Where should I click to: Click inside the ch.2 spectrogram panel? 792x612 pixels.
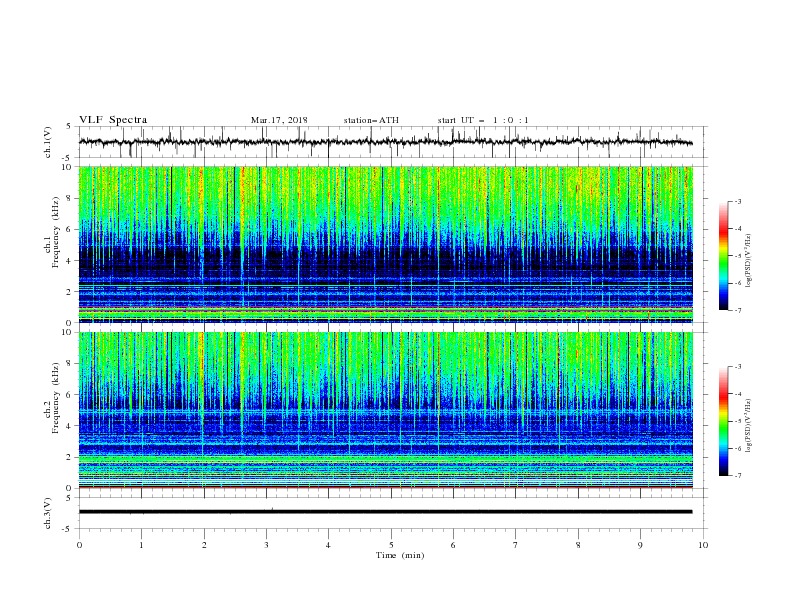click(x=385, y=410)
